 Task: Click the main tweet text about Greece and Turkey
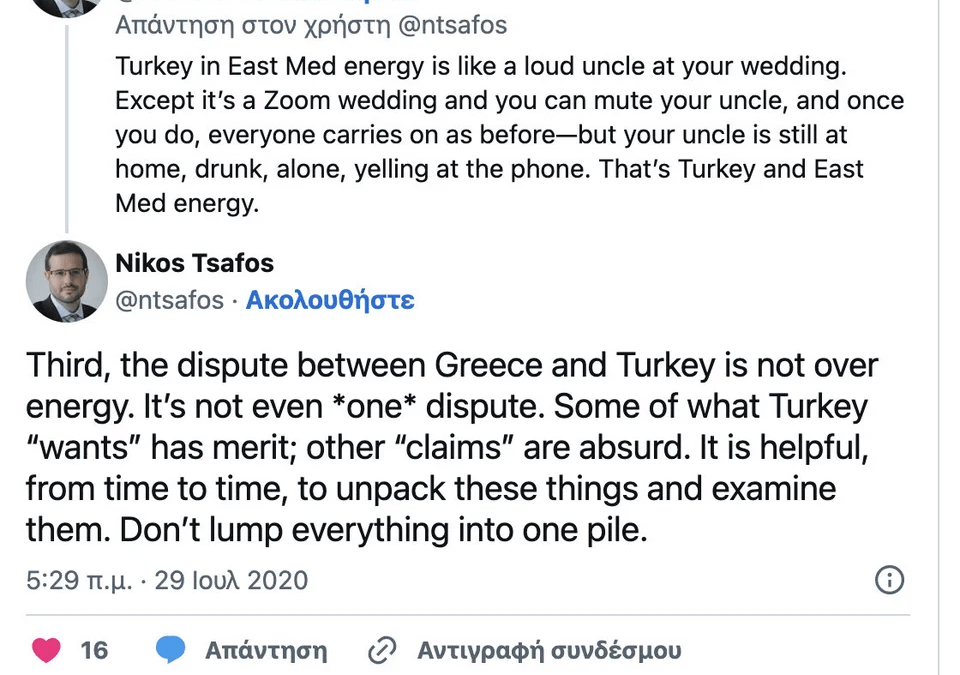pyautogui.click(x=450, y=447)
